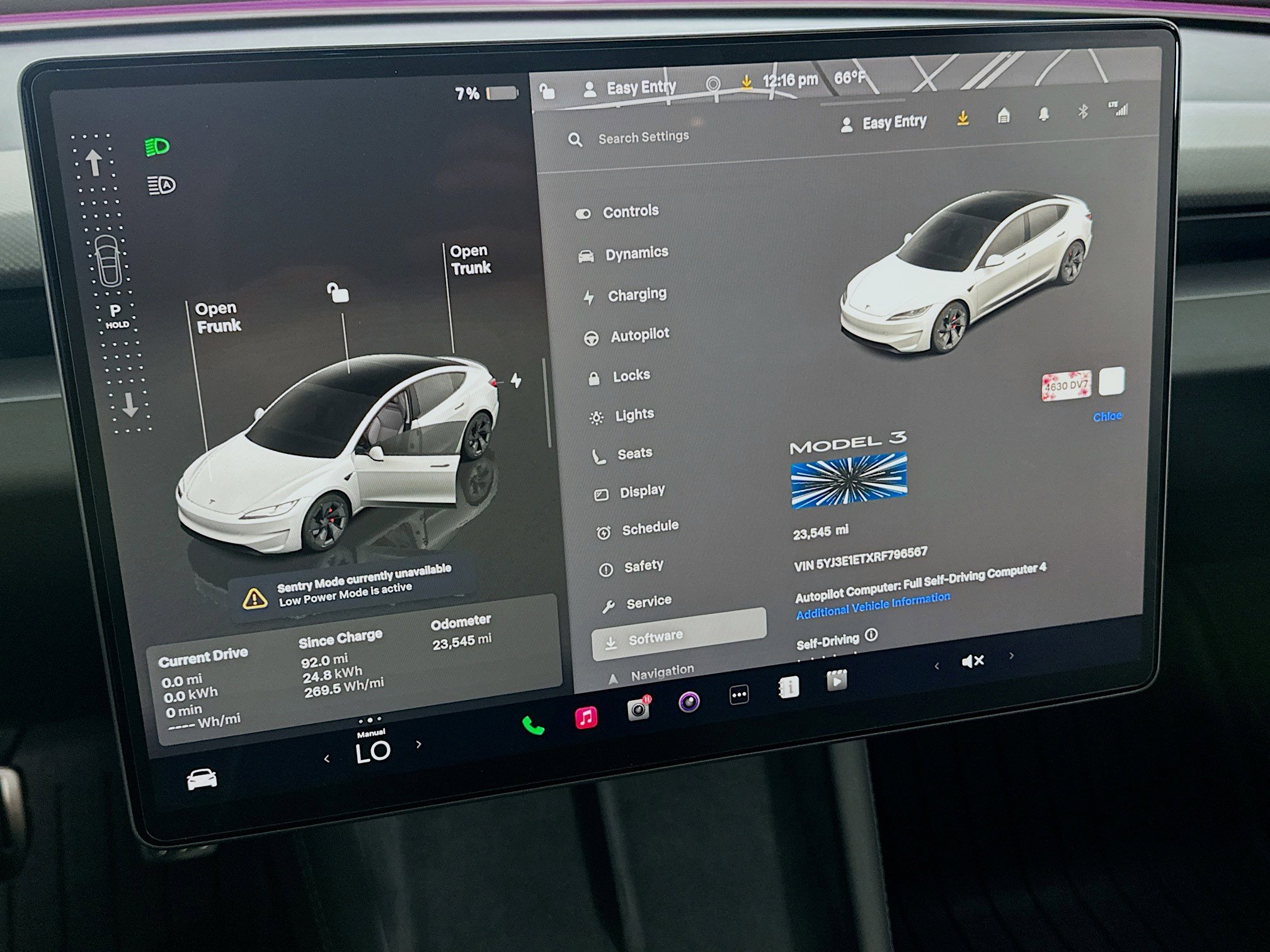Image resolution: width=1270 pixels, height=952 pixels.
Task: Open the Schedule settings menu
Action: click(638, 529)
